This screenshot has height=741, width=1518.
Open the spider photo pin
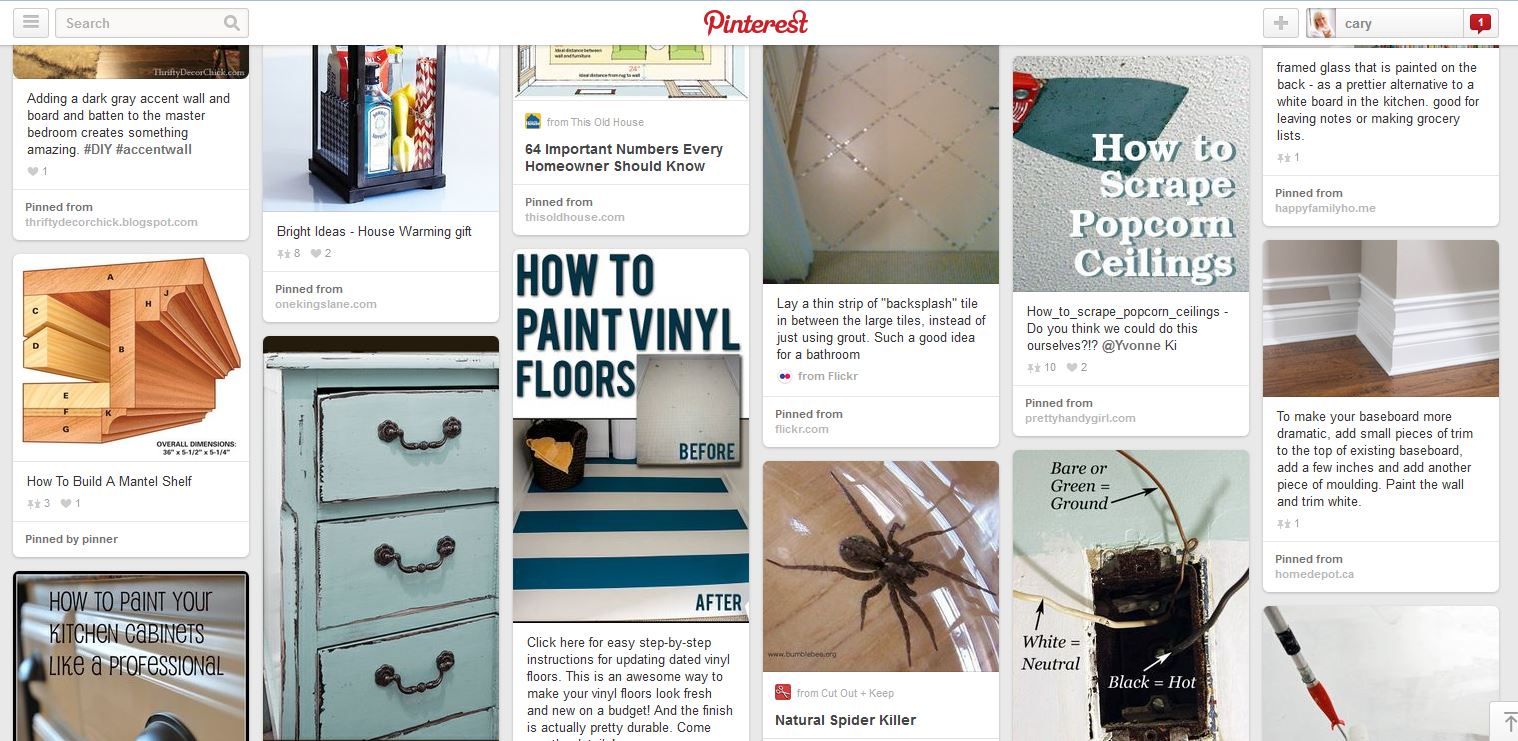tap(881, 566)
